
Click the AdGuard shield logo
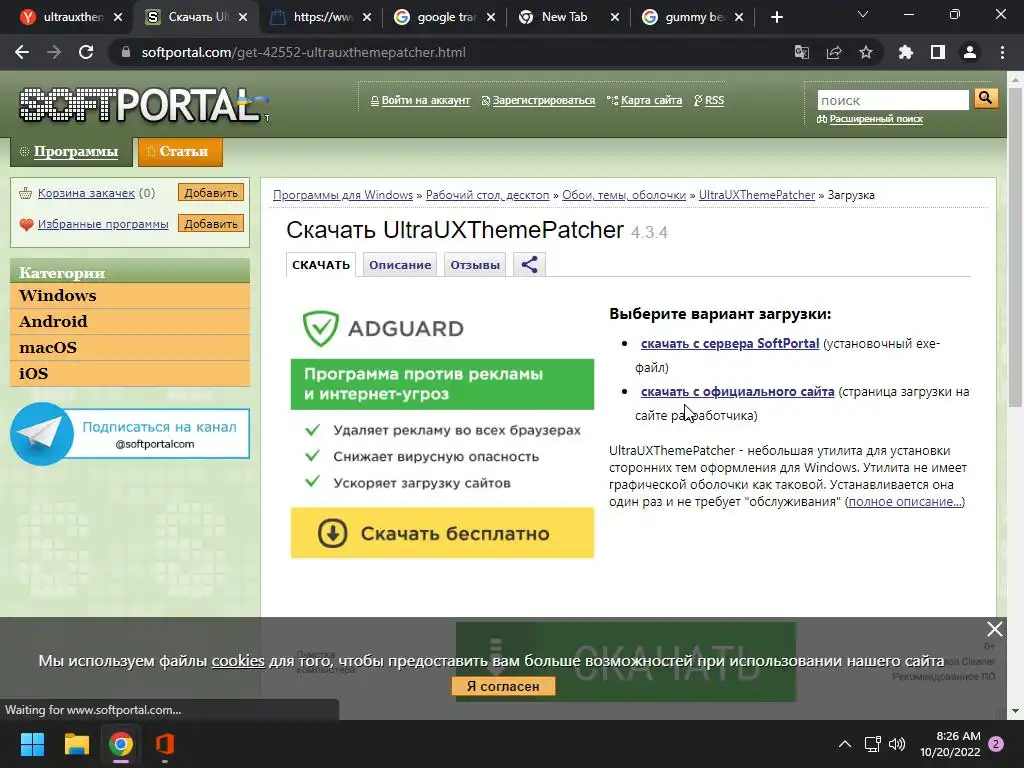(x=320, y=328)
